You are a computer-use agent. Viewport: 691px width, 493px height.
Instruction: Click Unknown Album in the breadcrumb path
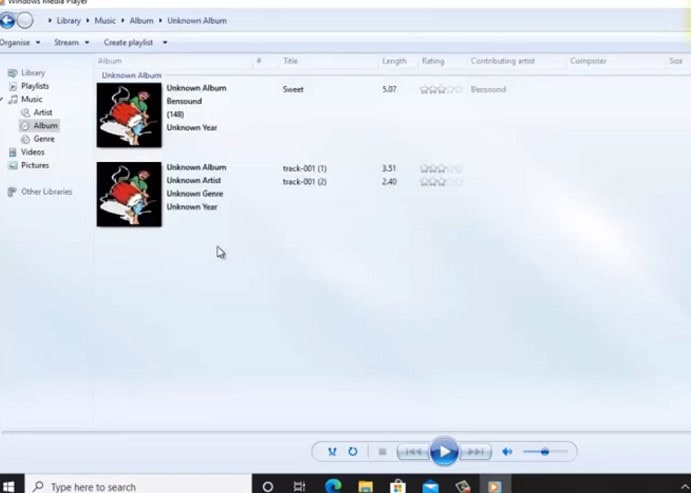[197, 20]
